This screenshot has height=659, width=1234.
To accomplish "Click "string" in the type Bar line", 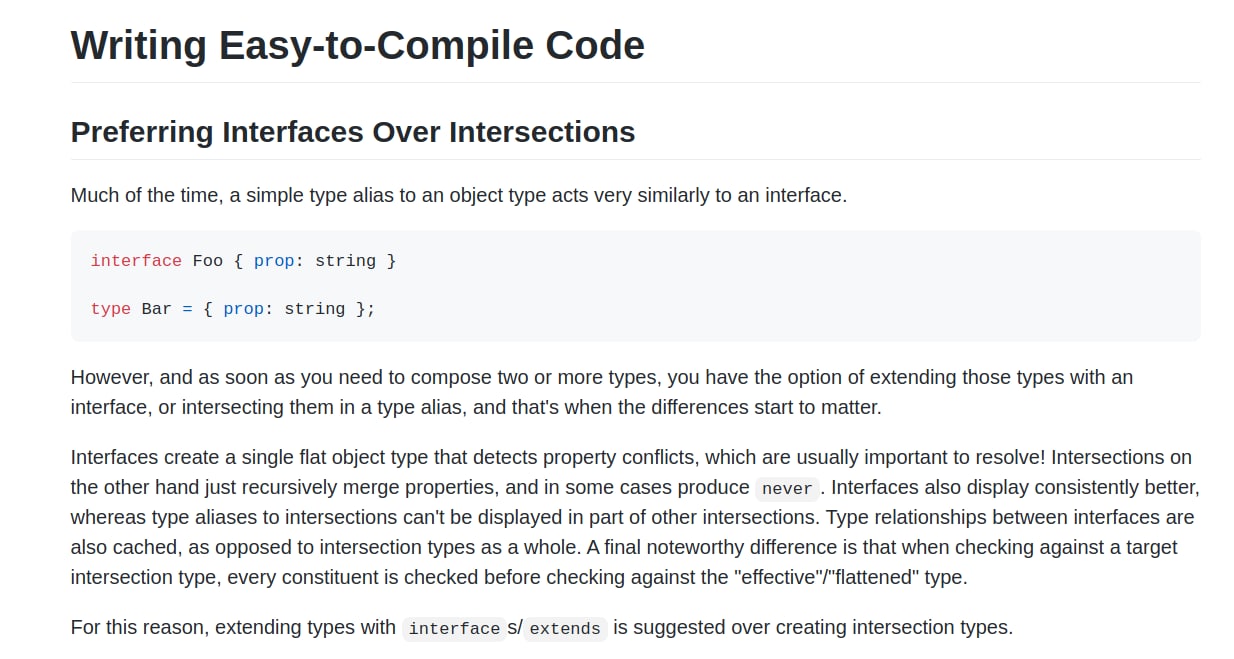I will tap(315, 309).
